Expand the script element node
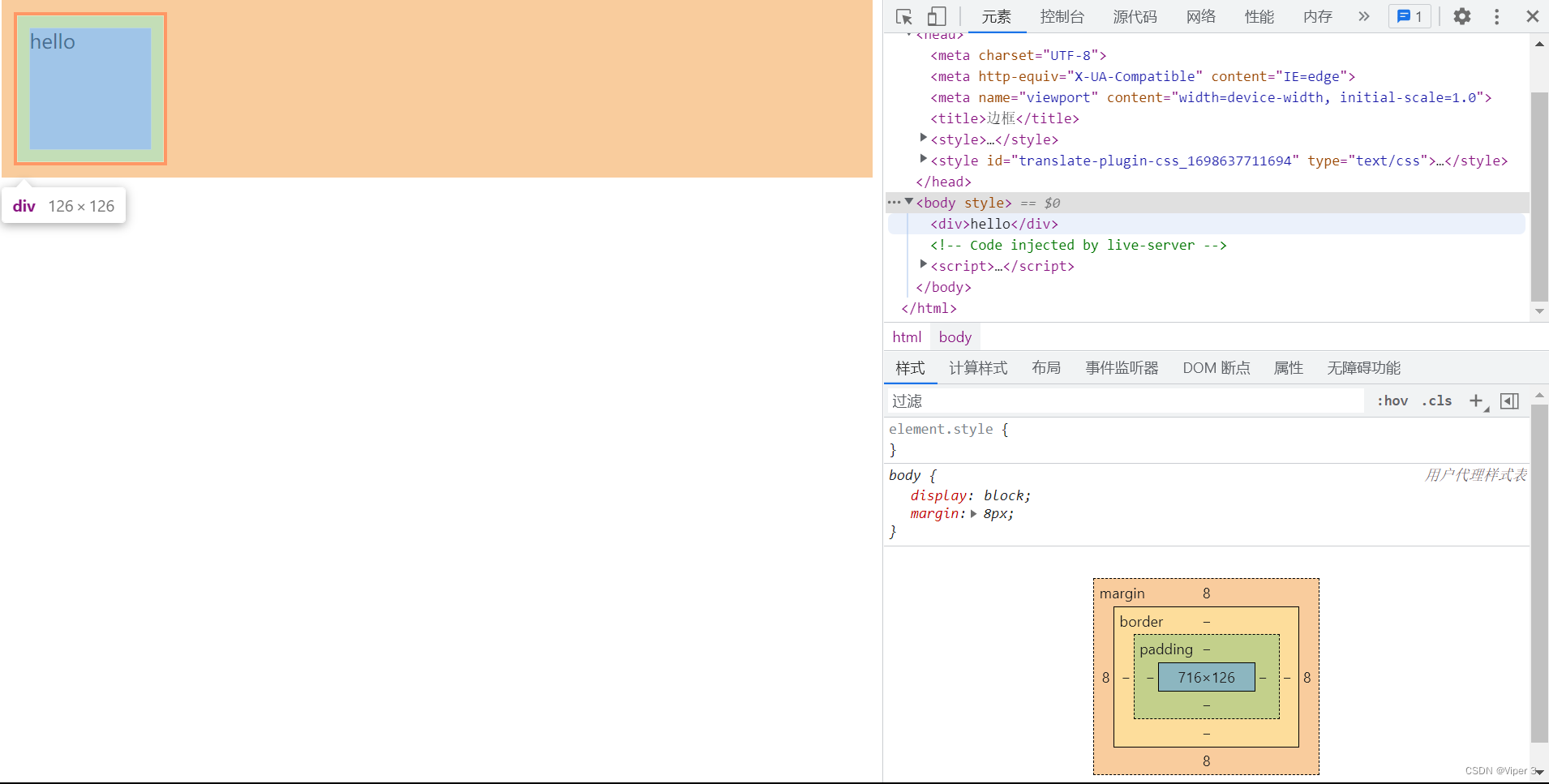1549x784 pixels. (x=923, y=265)
